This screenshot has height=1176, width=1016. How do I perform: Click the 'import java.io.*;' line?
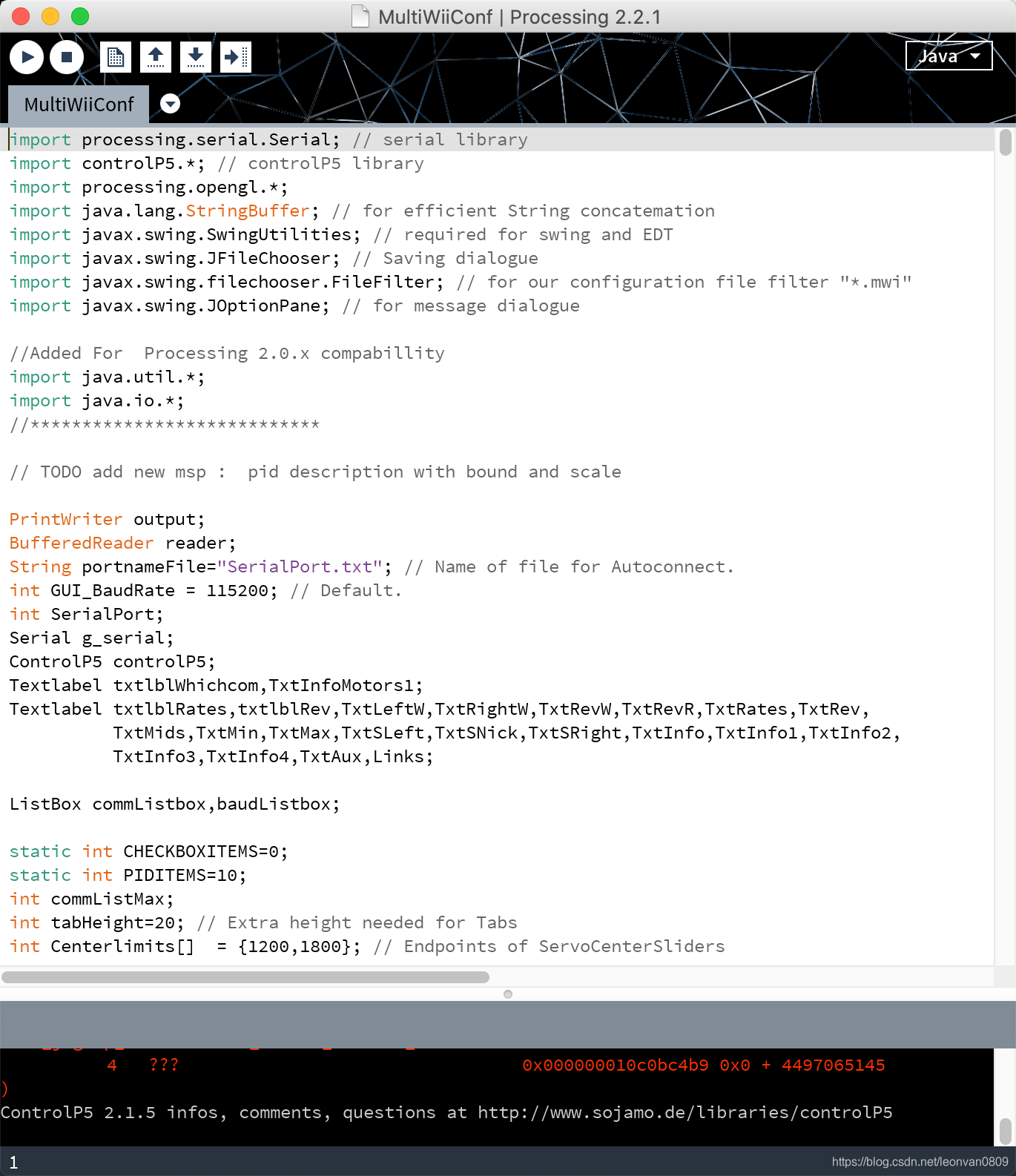[x=97, y=401]
